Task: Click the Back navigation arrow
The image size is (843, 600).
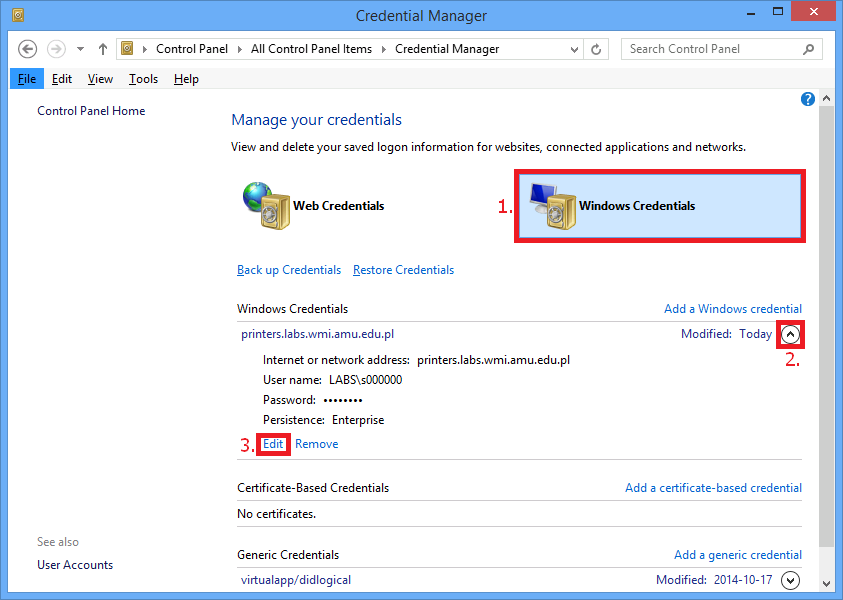Action: coord(27,49)
